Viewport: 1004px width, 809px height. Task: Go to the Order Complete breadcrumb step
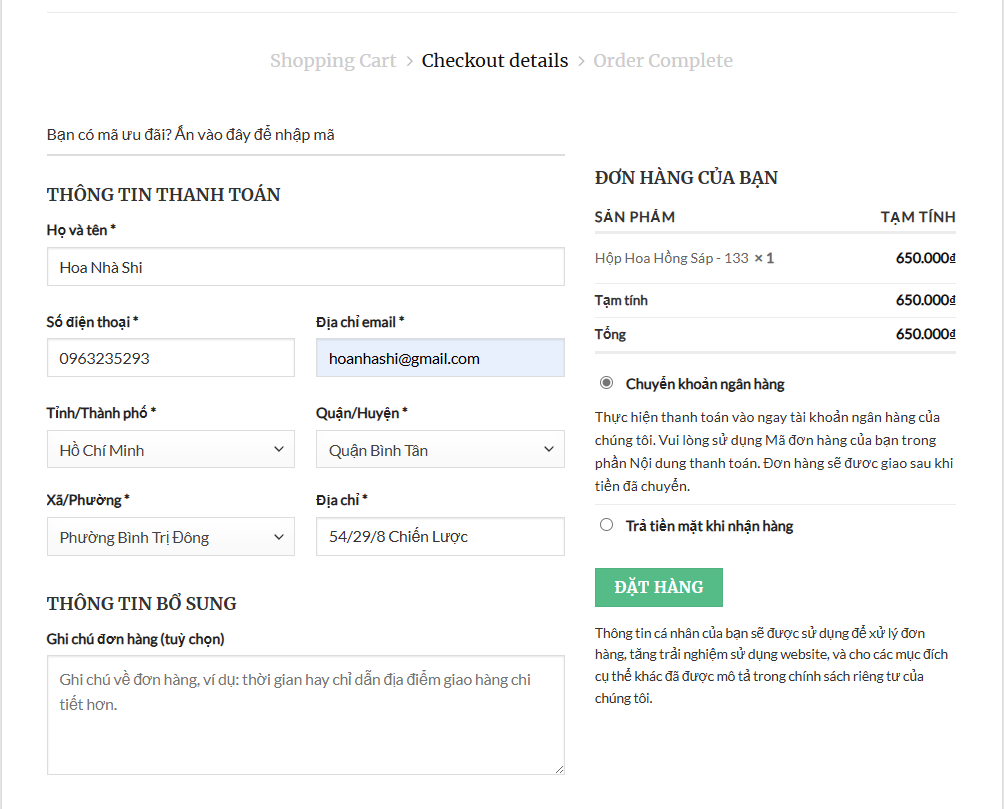point(662,61)
